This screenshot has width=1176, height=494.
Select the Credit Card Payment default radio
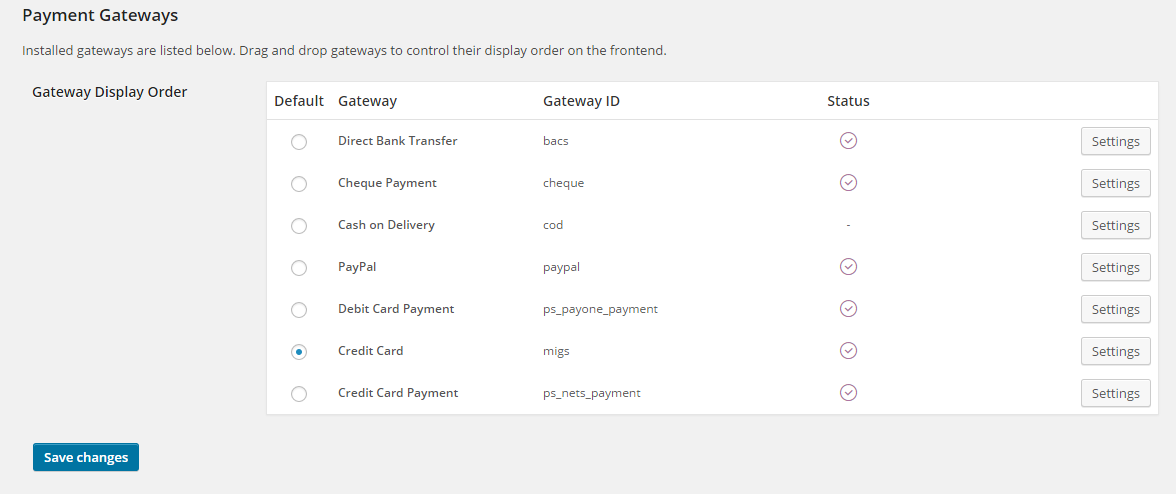tap(299, 394)
